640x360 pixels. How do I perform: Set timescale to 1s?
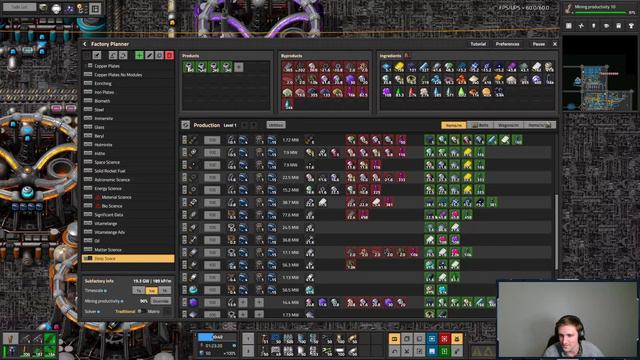pos(139,291)
